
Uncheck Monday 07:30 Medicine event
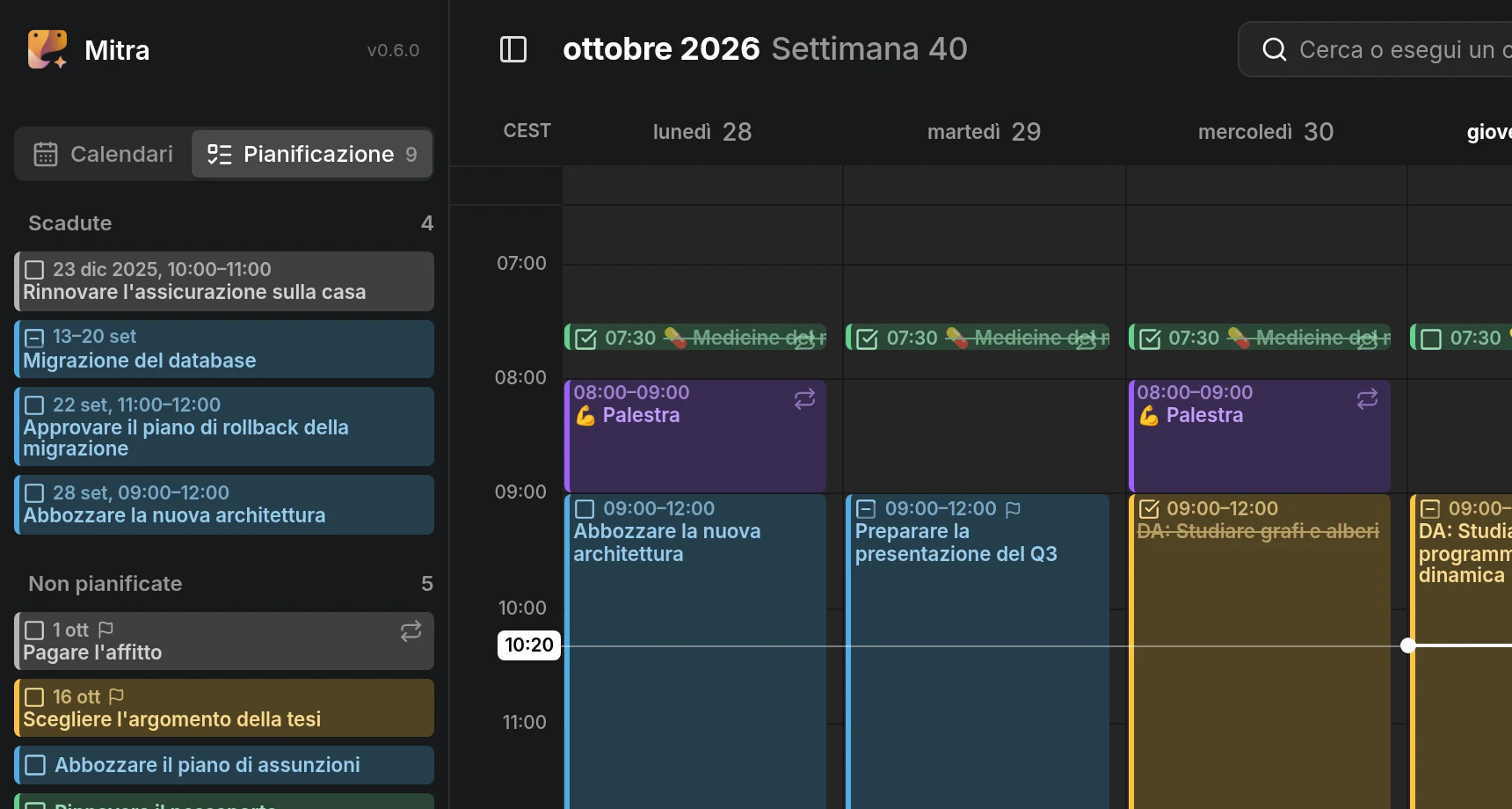[x=585, y=339]
